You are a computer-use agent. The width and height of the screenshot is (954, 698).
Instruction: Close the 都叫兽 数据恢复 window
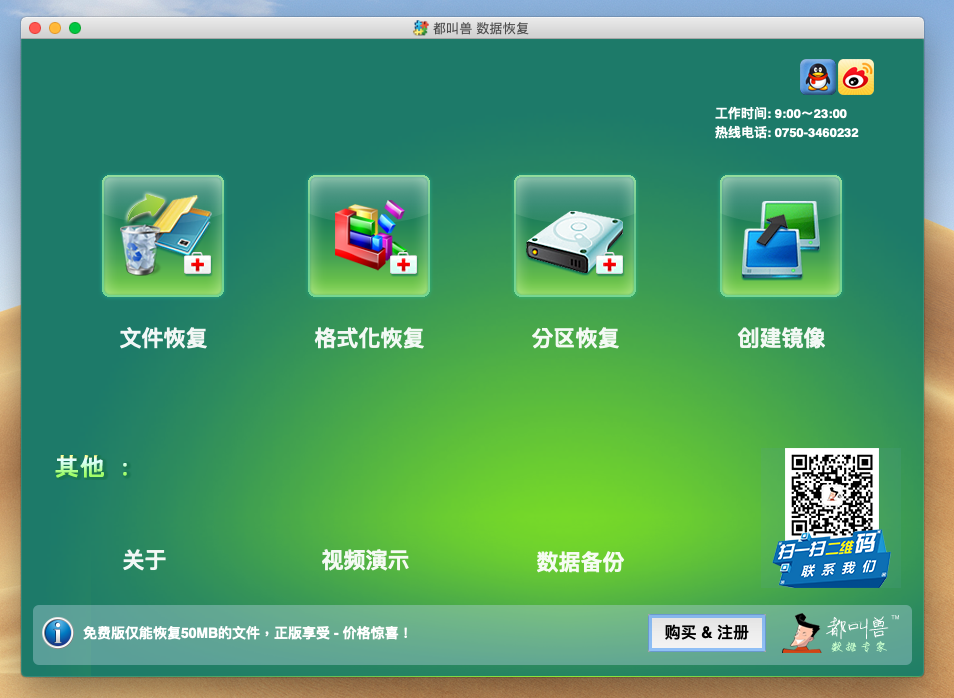pyautogui.click(x=35, y=28)
